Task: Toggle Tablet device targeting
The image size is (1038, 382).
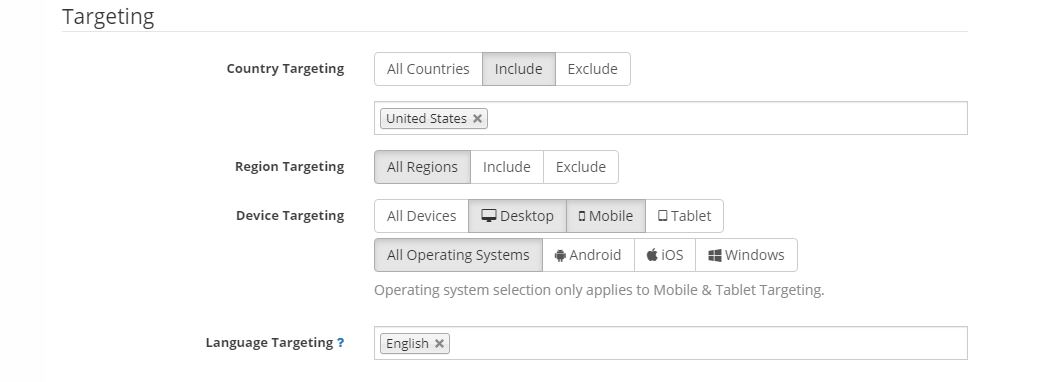Action: point(684,216)
